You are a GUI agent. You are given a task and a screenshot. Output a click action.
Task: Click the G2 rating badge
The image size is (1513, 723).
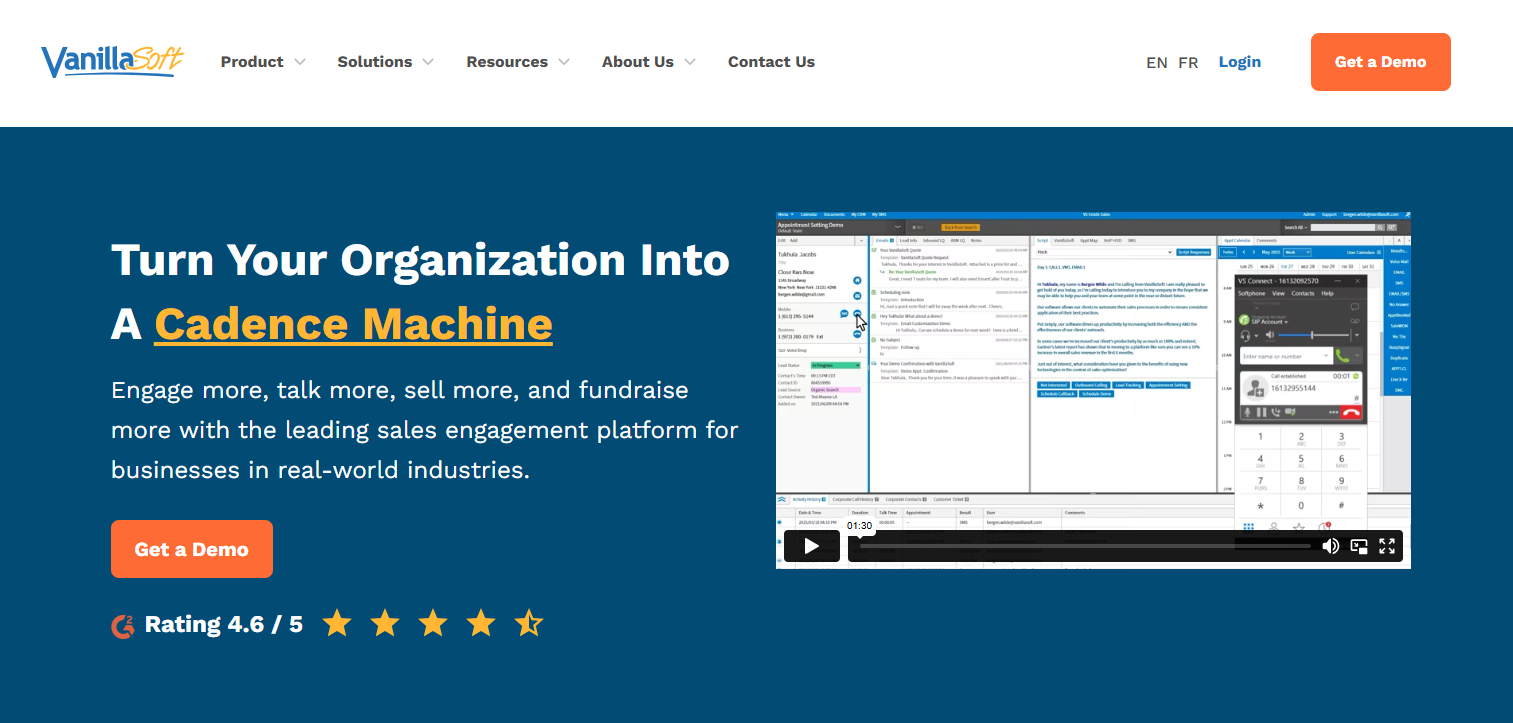[124, 623]
